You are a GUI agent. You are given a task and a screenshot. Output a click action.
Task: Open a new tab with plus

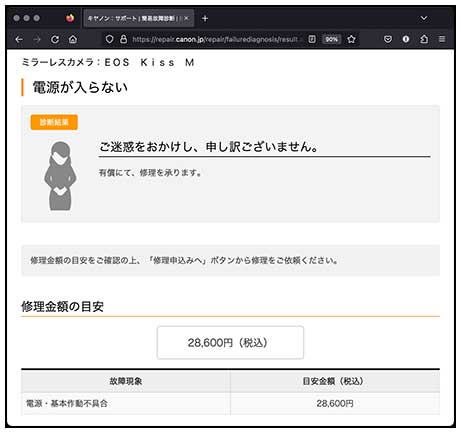(205, 18)
